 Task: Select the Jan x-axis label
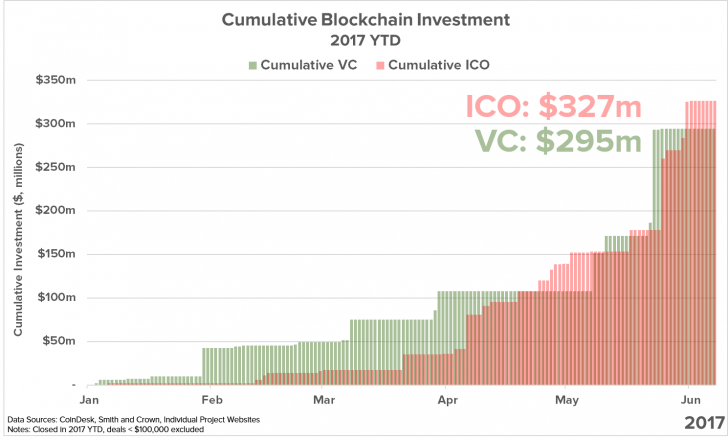point(89,400)
